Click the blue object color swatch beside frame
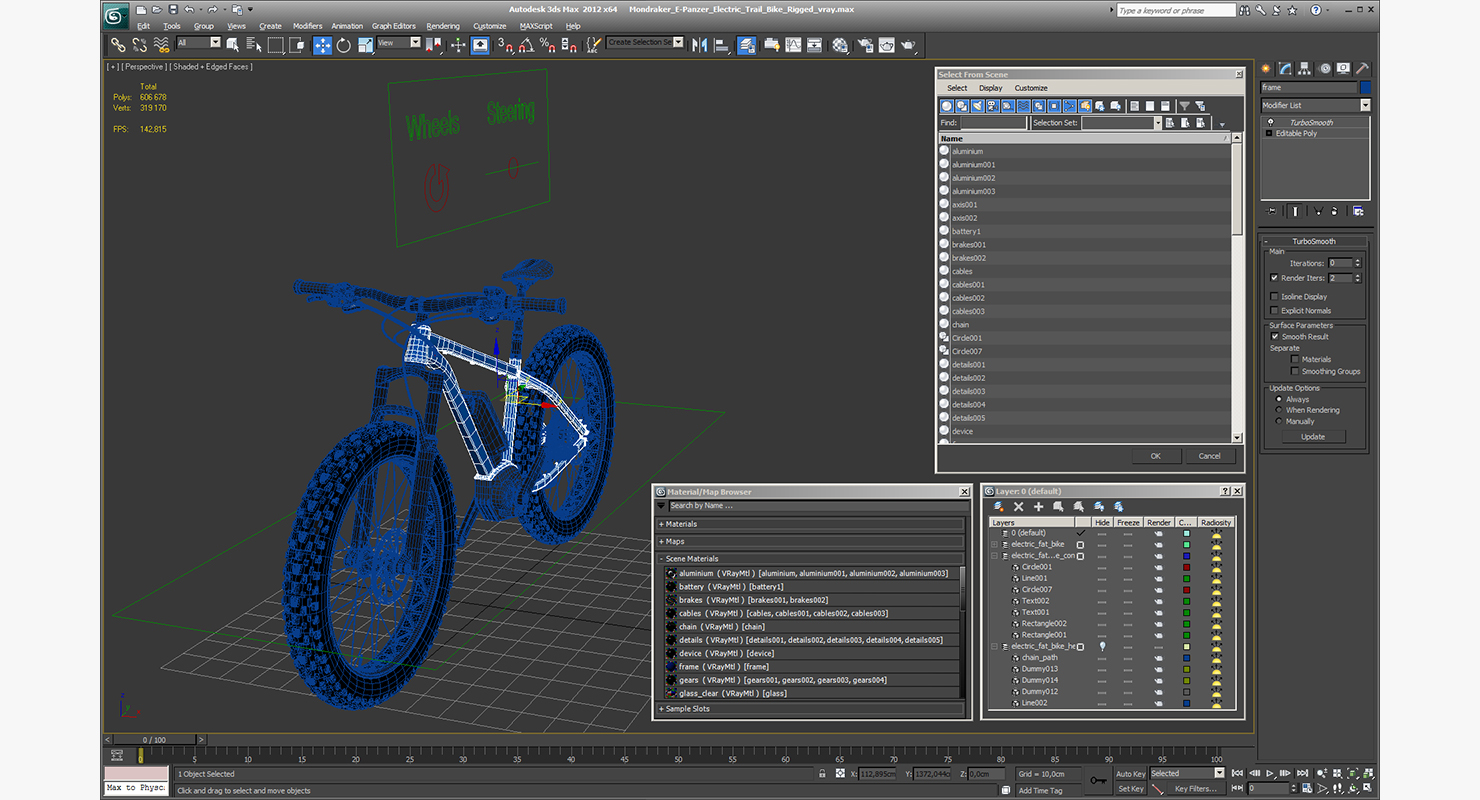1480x800 pixels. tap(1365, 87)
